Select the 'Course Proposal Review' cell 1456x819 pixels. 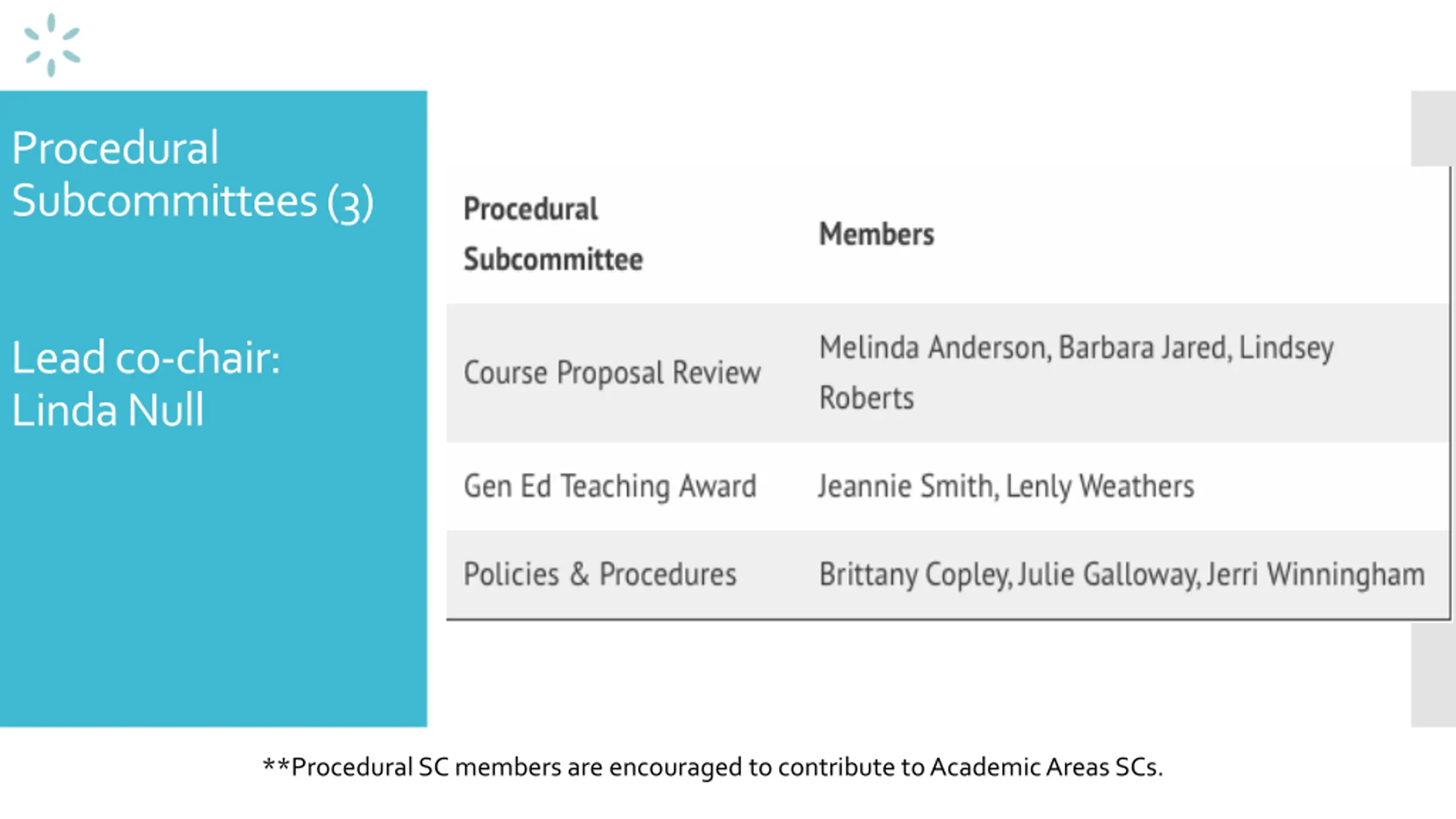[612, 373]
